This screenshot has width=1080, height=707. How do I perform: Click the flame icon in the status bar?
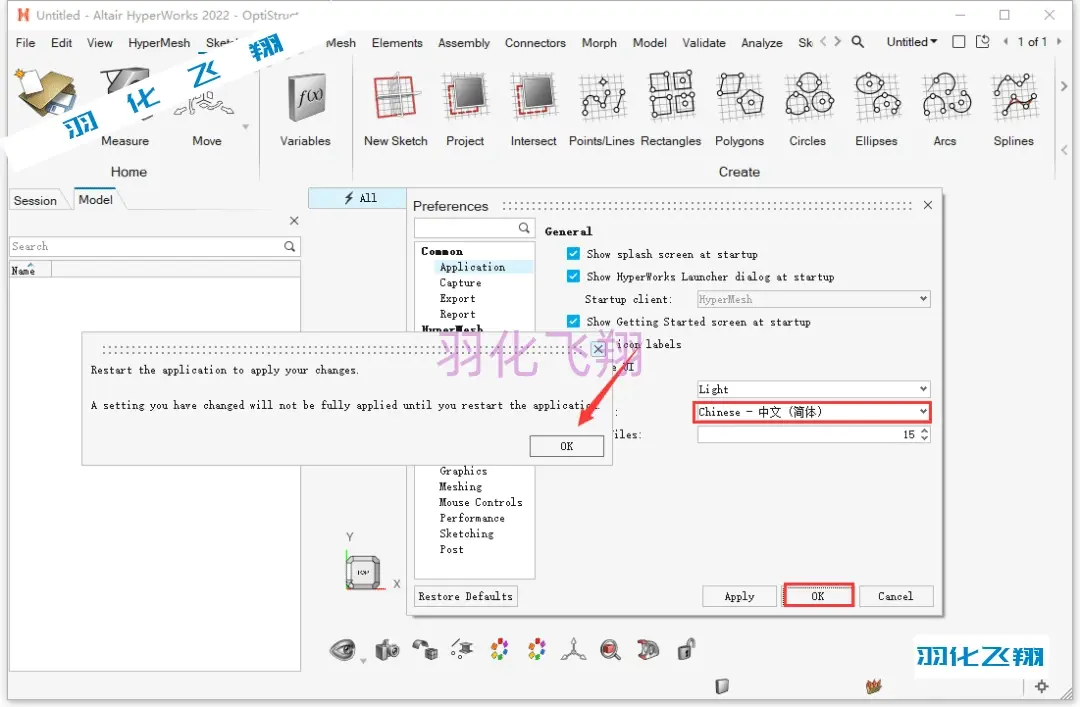[873, 686]
